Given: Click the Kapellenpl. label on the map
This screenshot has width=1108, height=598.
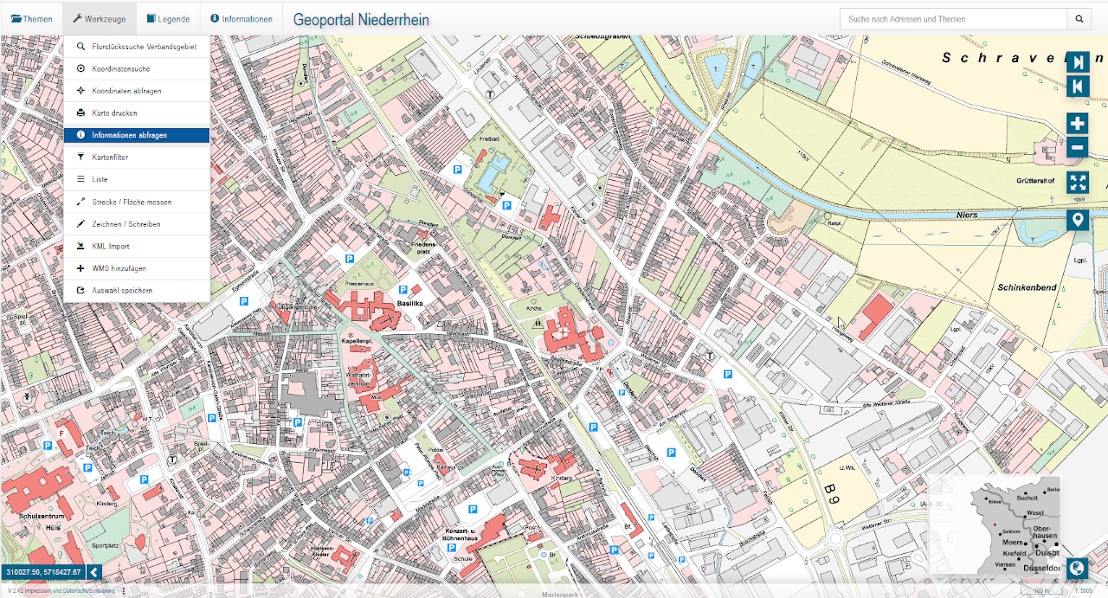Looking at the screenshot, I should pos(357,341).
